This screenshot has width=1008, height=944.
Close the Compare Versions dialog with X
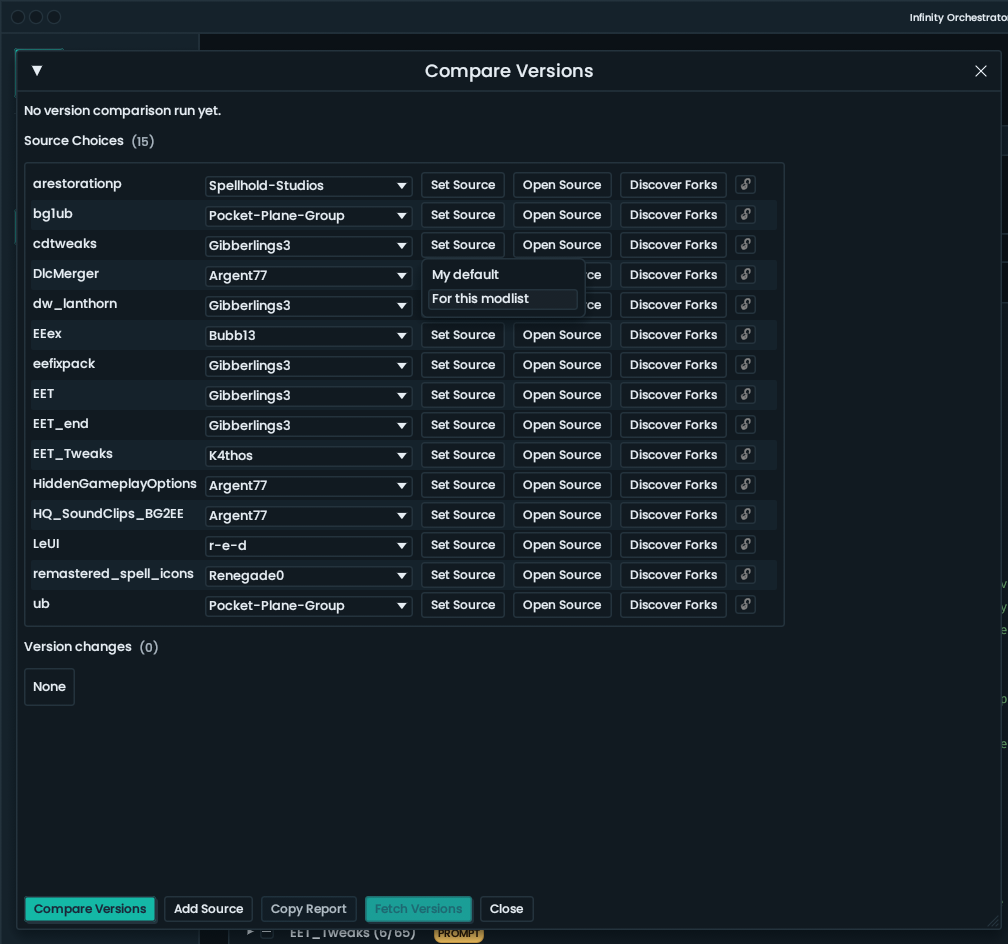tap(980, 71)
